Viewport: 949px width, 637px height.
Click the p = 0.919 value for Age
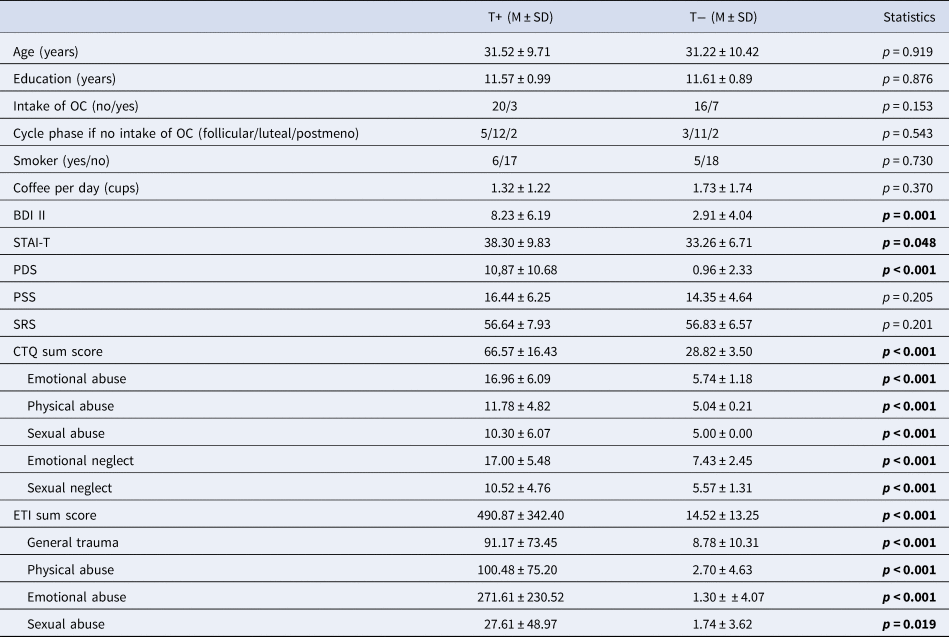tap(907, 51)
